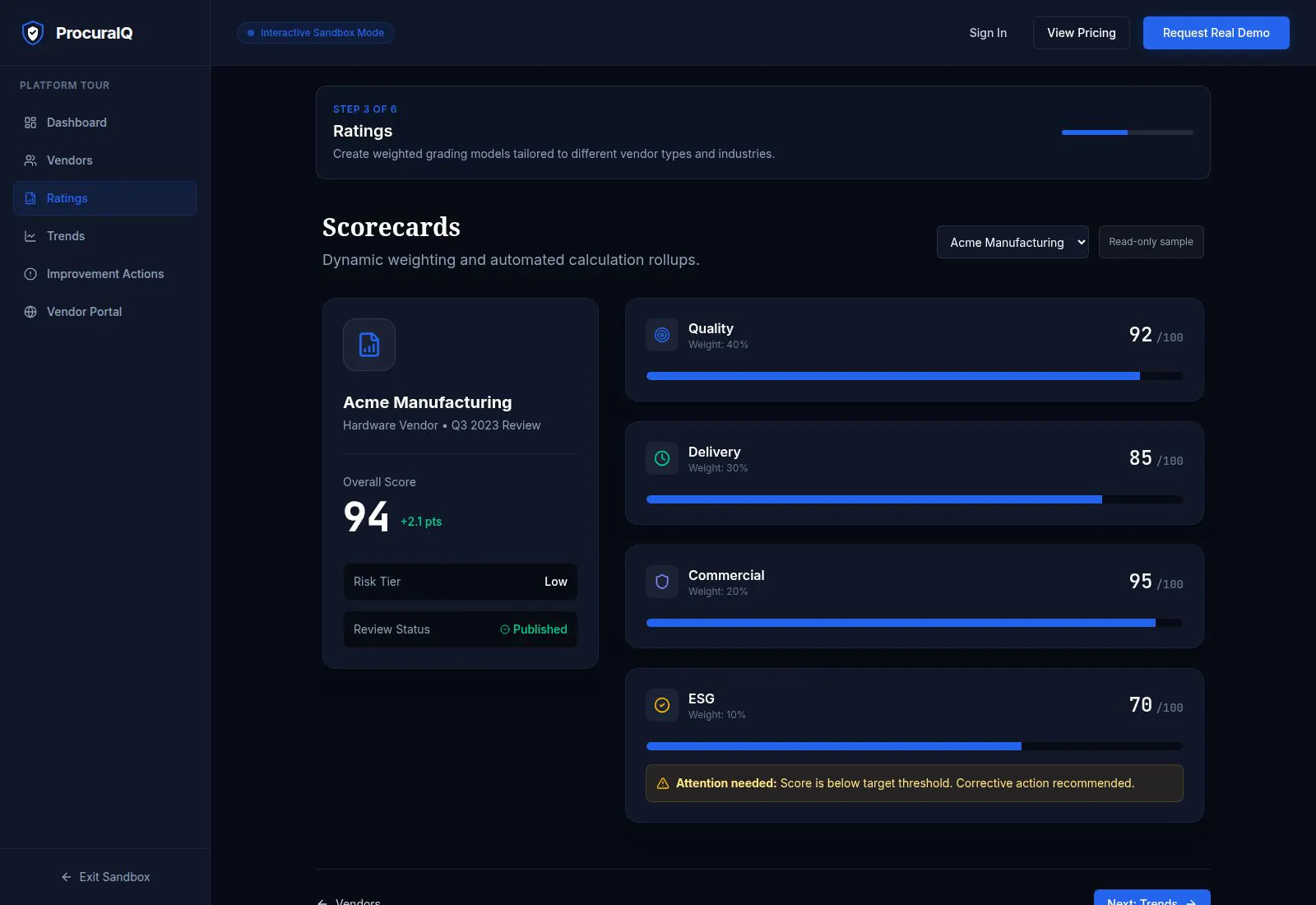Click the Attention needed warning banner

tap(915, 783)
